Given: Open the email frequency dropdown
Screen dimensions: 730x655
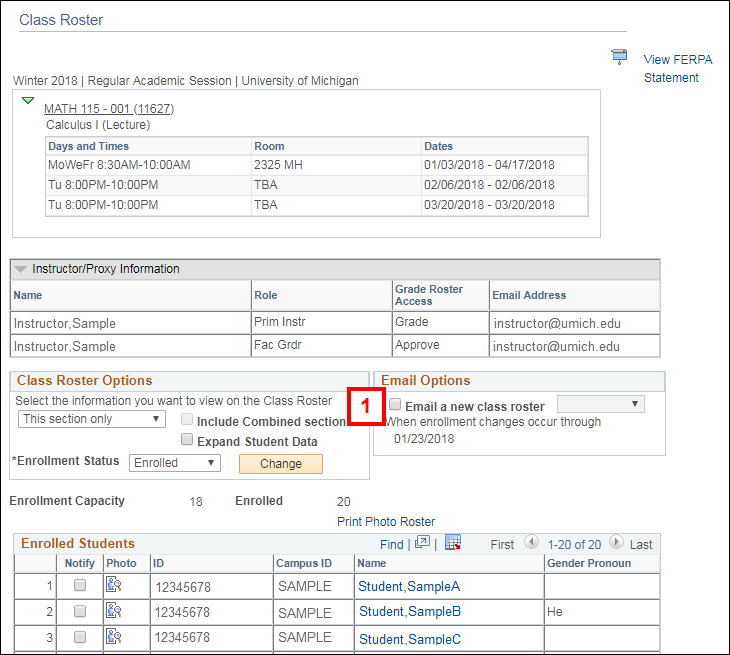Looking at the screenshot, I should tap(600, 404).
